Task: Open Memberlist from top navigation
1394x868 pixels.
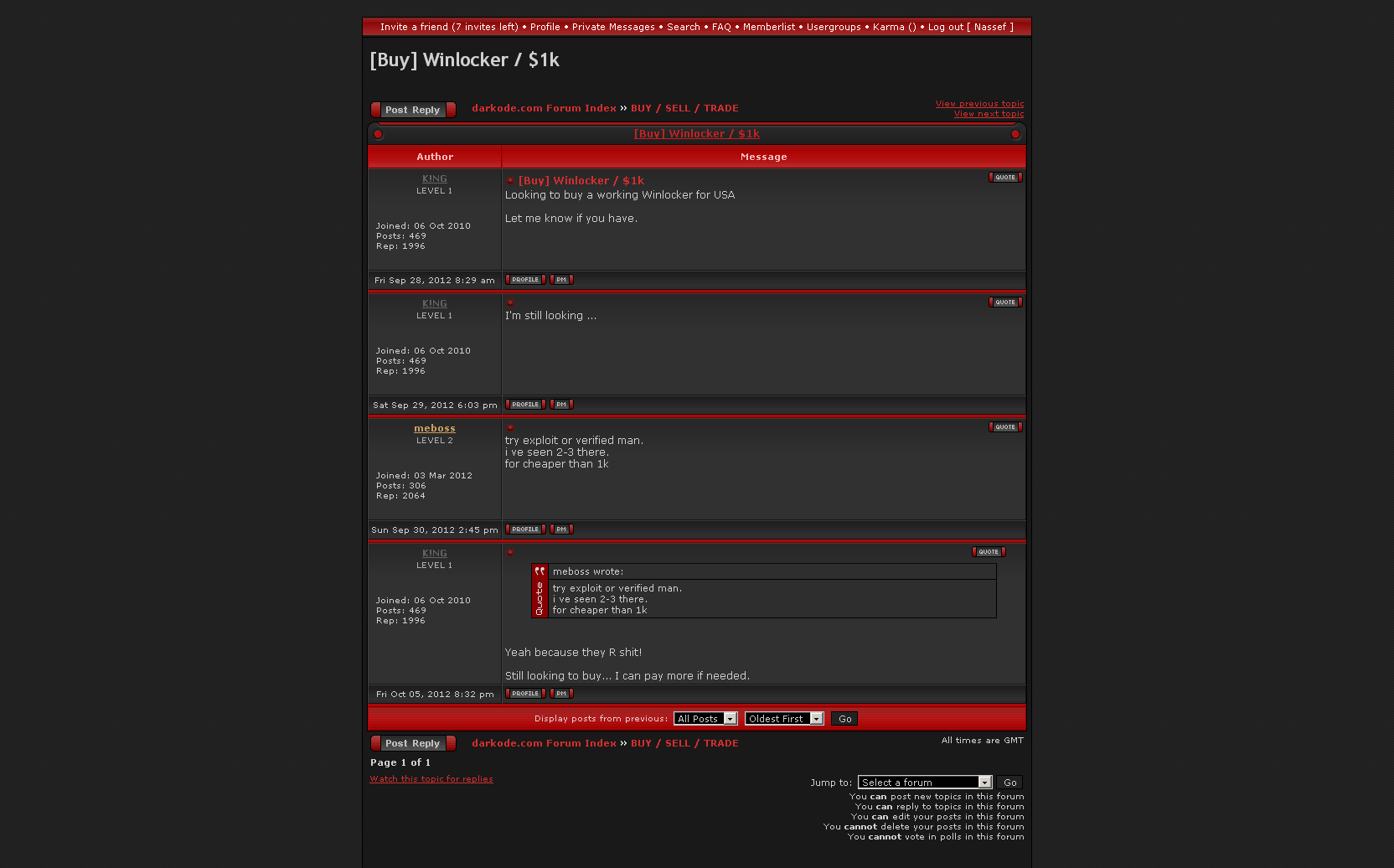Action: pos(768,27)
